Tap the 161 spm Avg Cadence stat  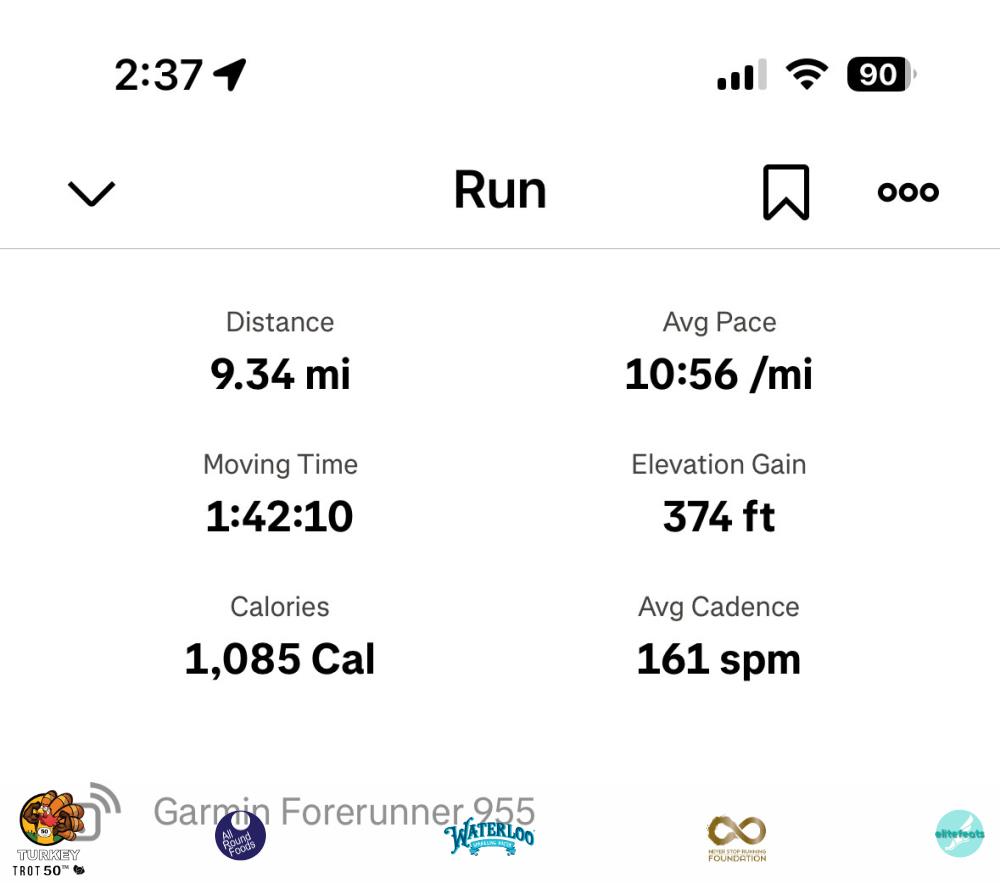pos(718,659)
